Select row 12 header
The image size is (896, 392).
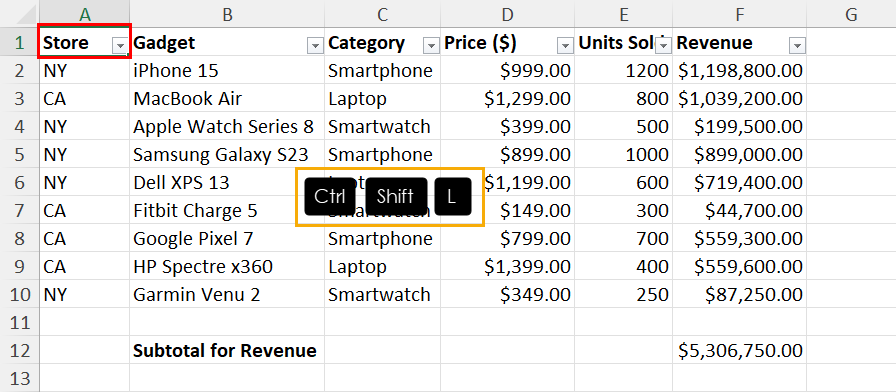tap(19, 350)
